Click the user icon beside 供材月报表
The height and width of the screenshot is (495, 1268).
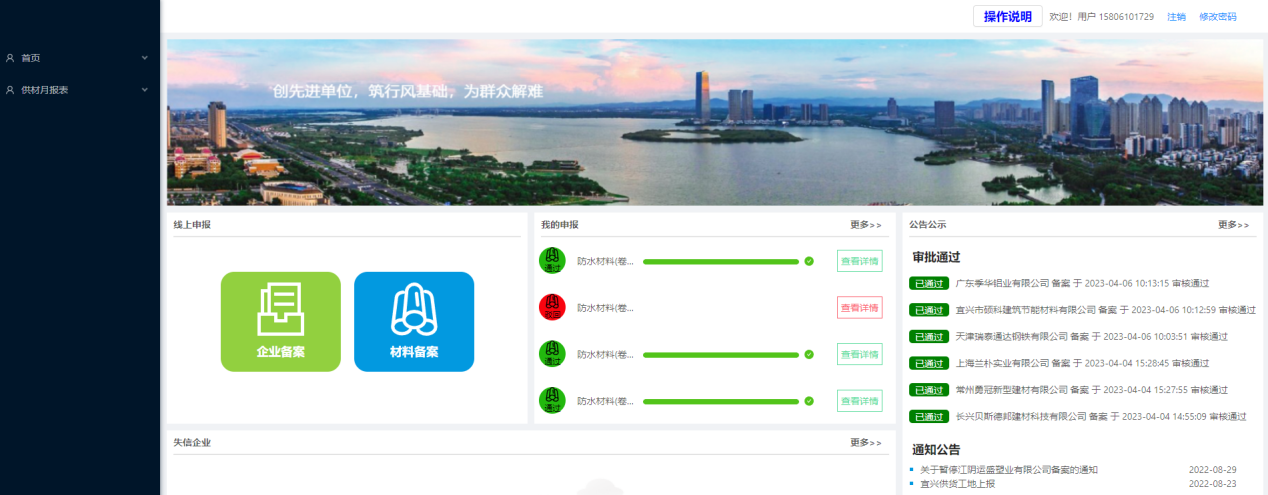coord(10,90)
